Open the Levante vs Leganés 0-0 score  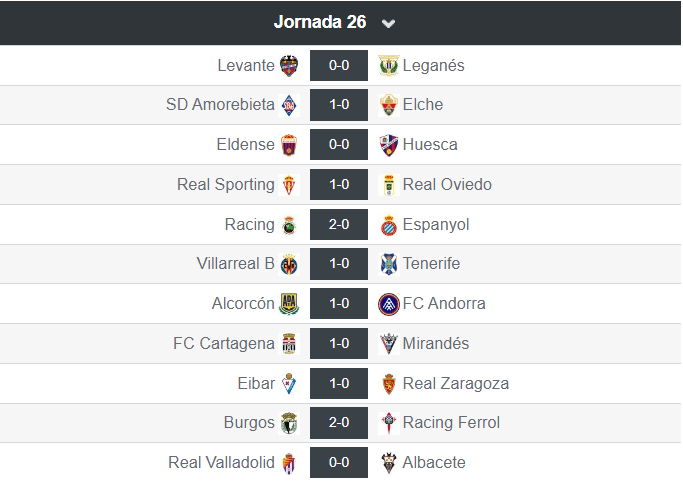pyautogui.click(x=339, y=66)
